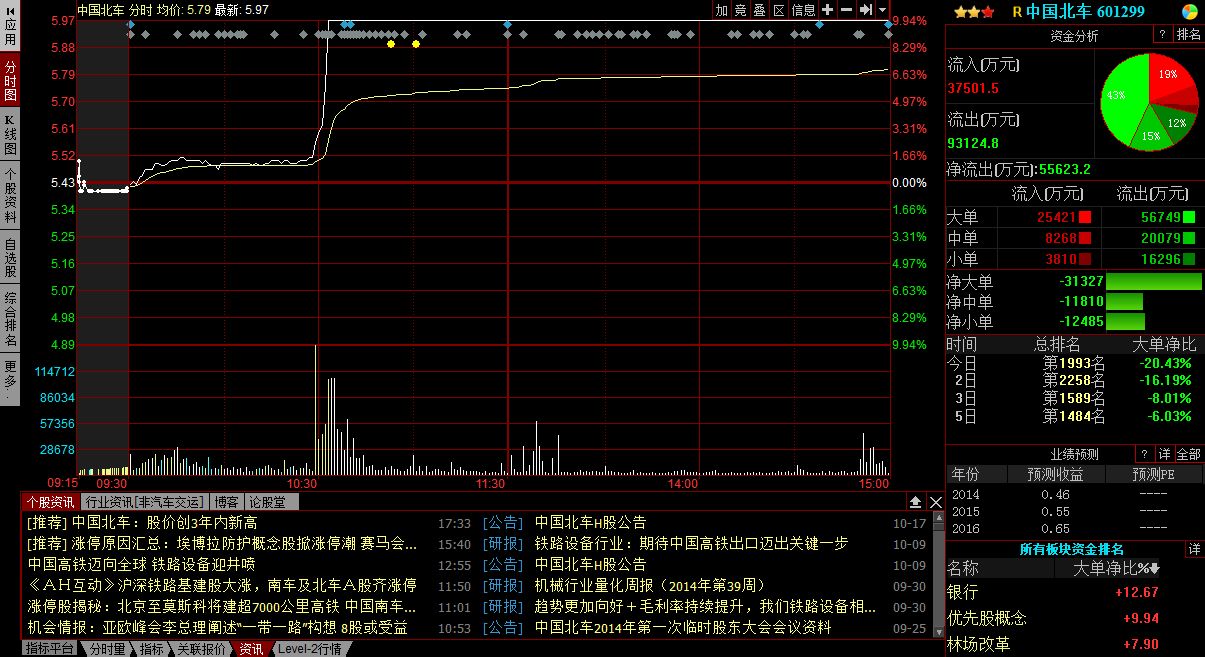Screen dimensions: 1205x657
Task: Open news 中国北车：股价创3年内新高
Action: point(143,522)
